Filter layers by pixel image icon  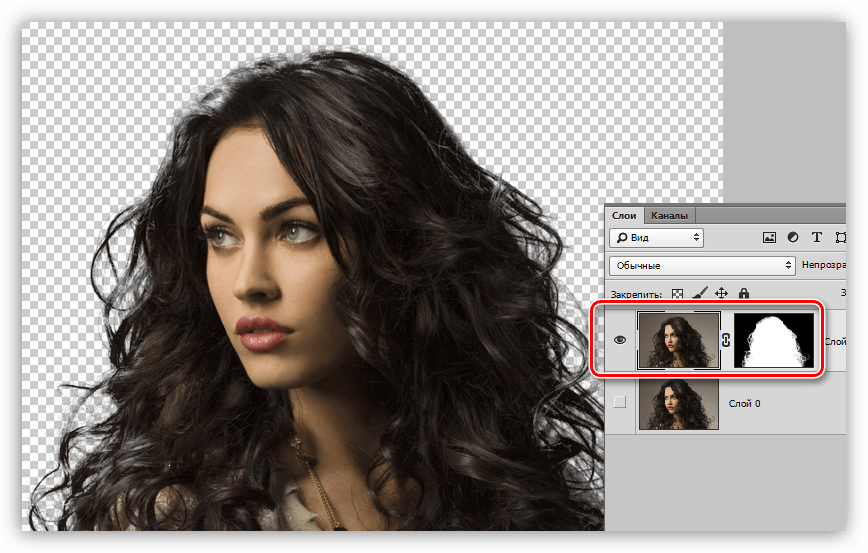click(x=769, y=237)
